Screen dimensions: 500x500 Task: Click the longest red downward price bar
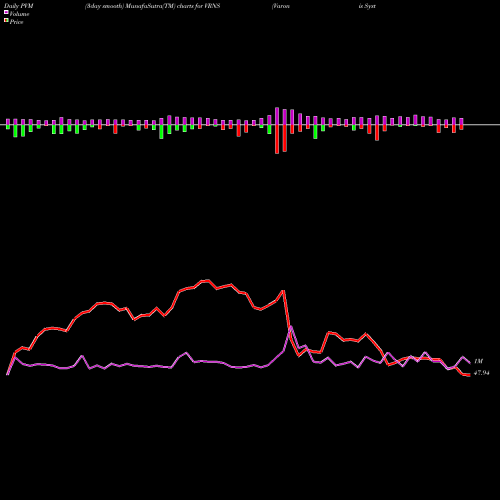(277, 139)
